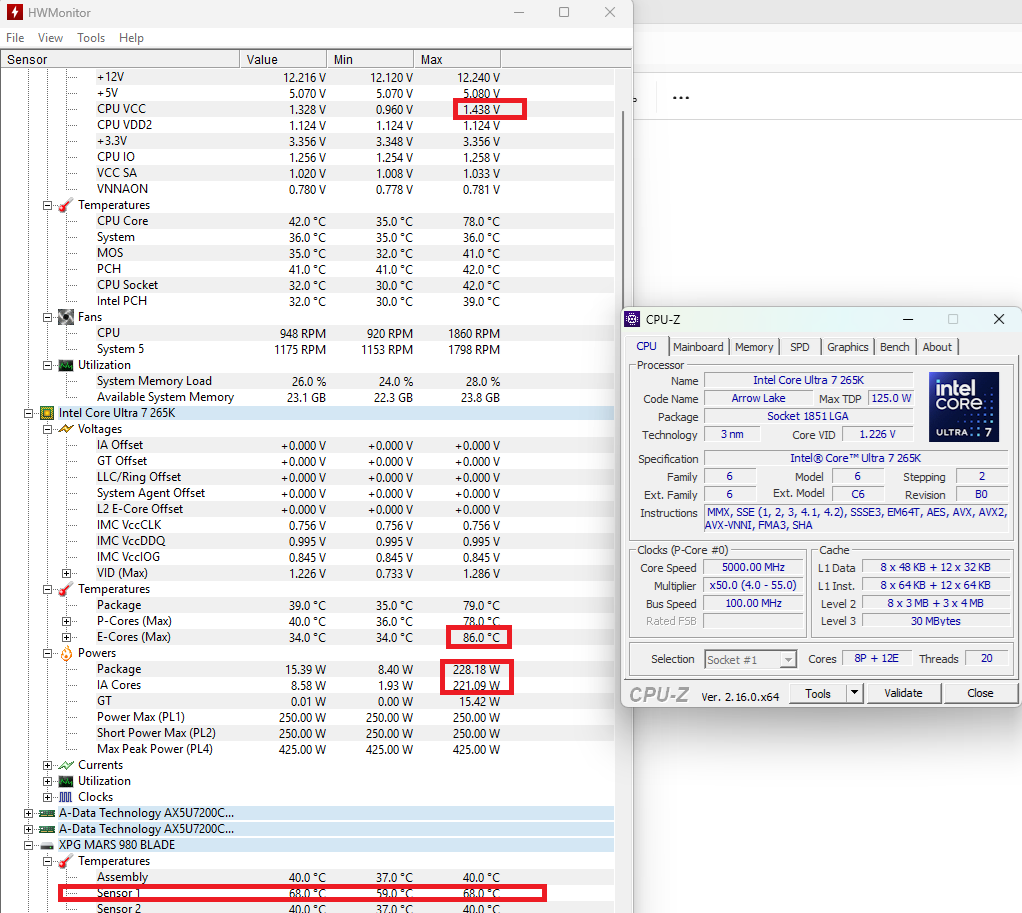
Task: Click the Tools button in CPU-Z
Action: (817, 693)
